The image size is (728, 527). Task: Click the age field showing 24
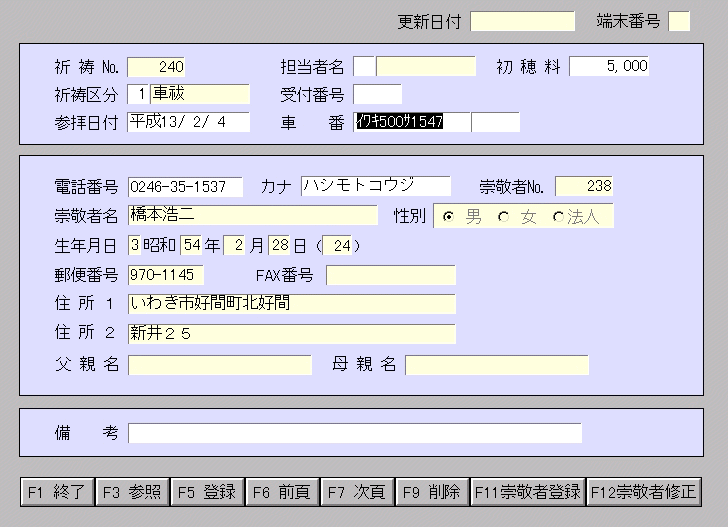[x=338, y=245]
